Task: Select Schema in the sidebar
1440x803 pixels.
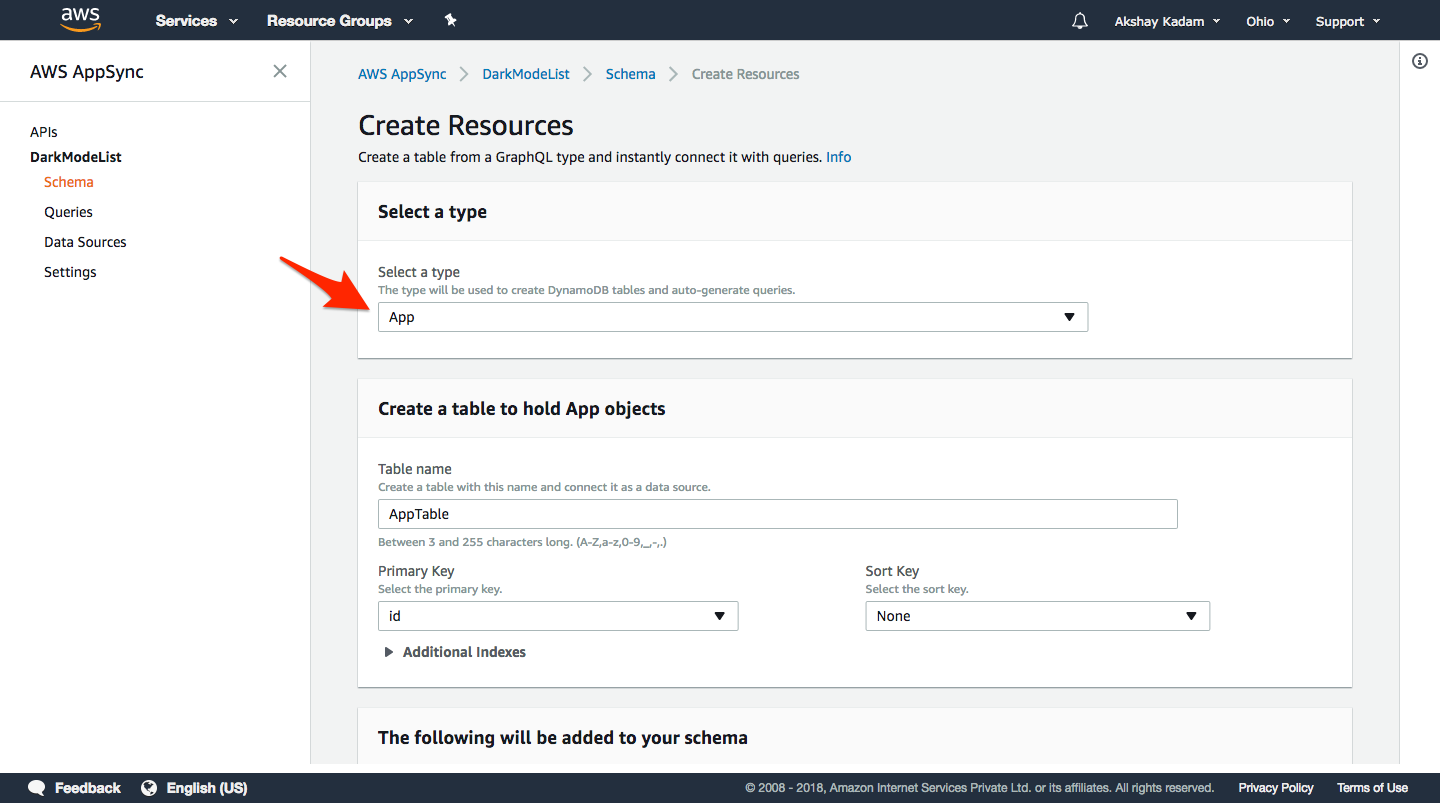Action: click(68, 182)
